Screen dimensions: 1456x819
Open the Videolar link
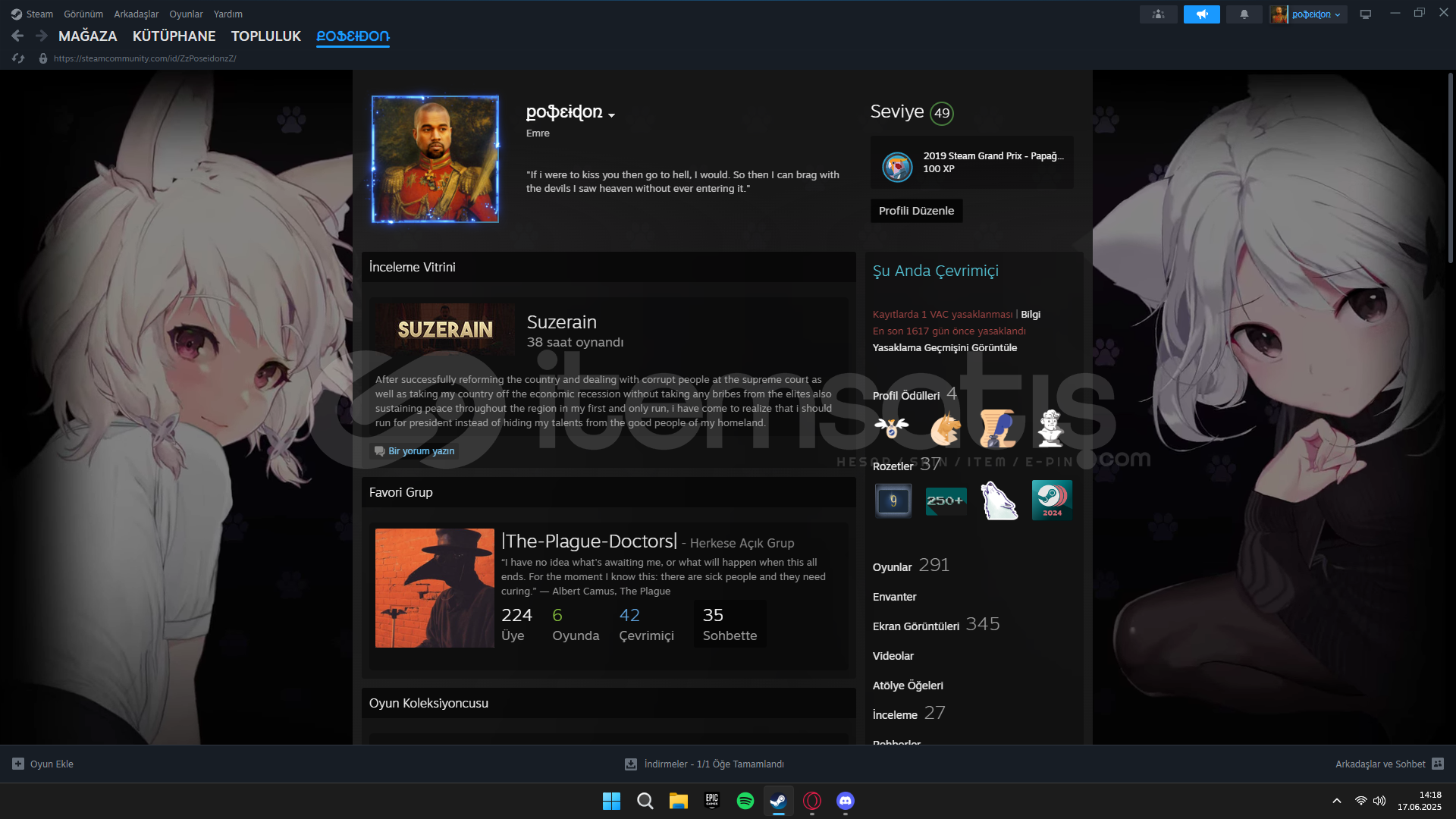[893, 656]
